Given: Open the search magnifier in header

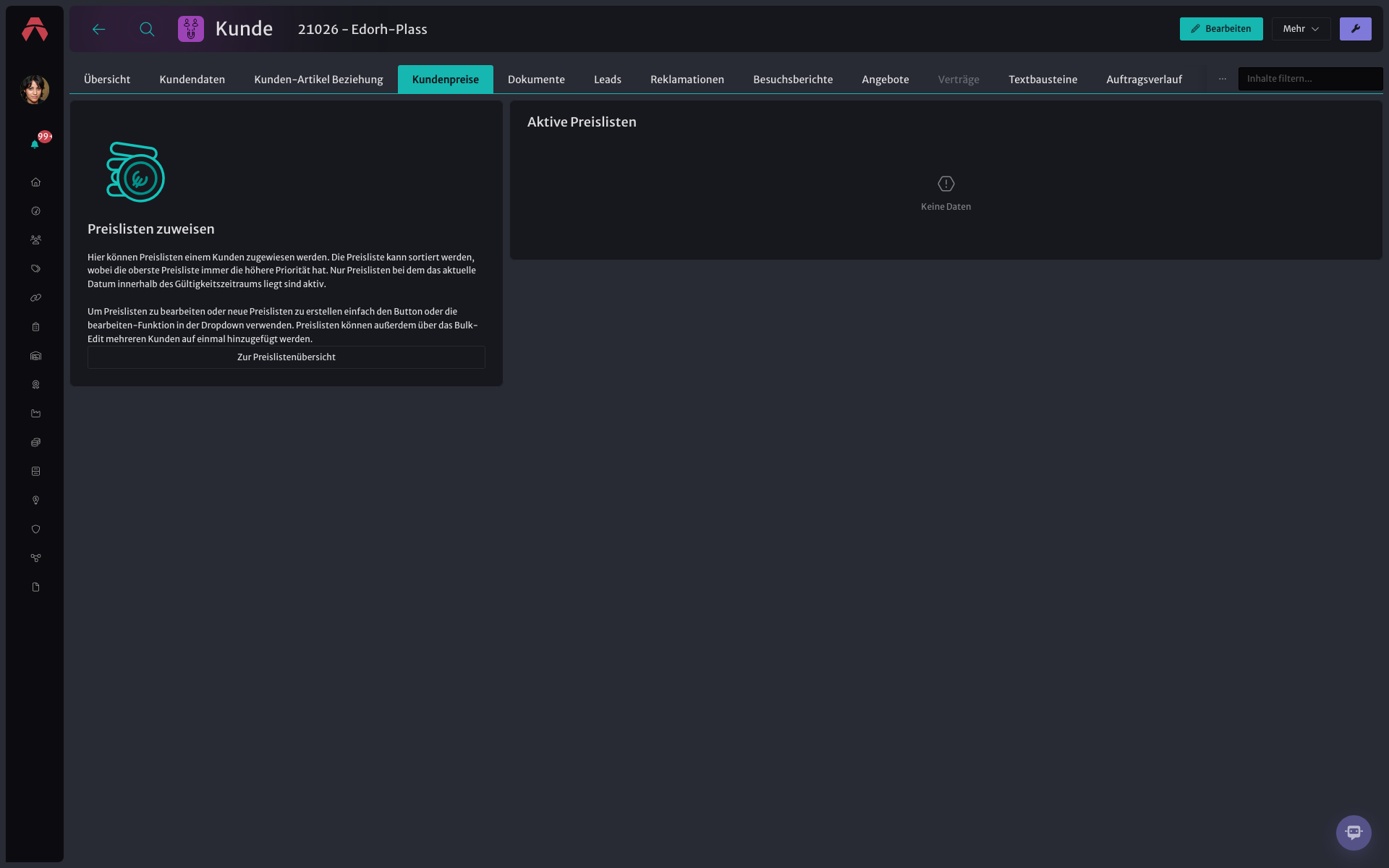Looking at the screenshot, I should (x=147, y=29).
